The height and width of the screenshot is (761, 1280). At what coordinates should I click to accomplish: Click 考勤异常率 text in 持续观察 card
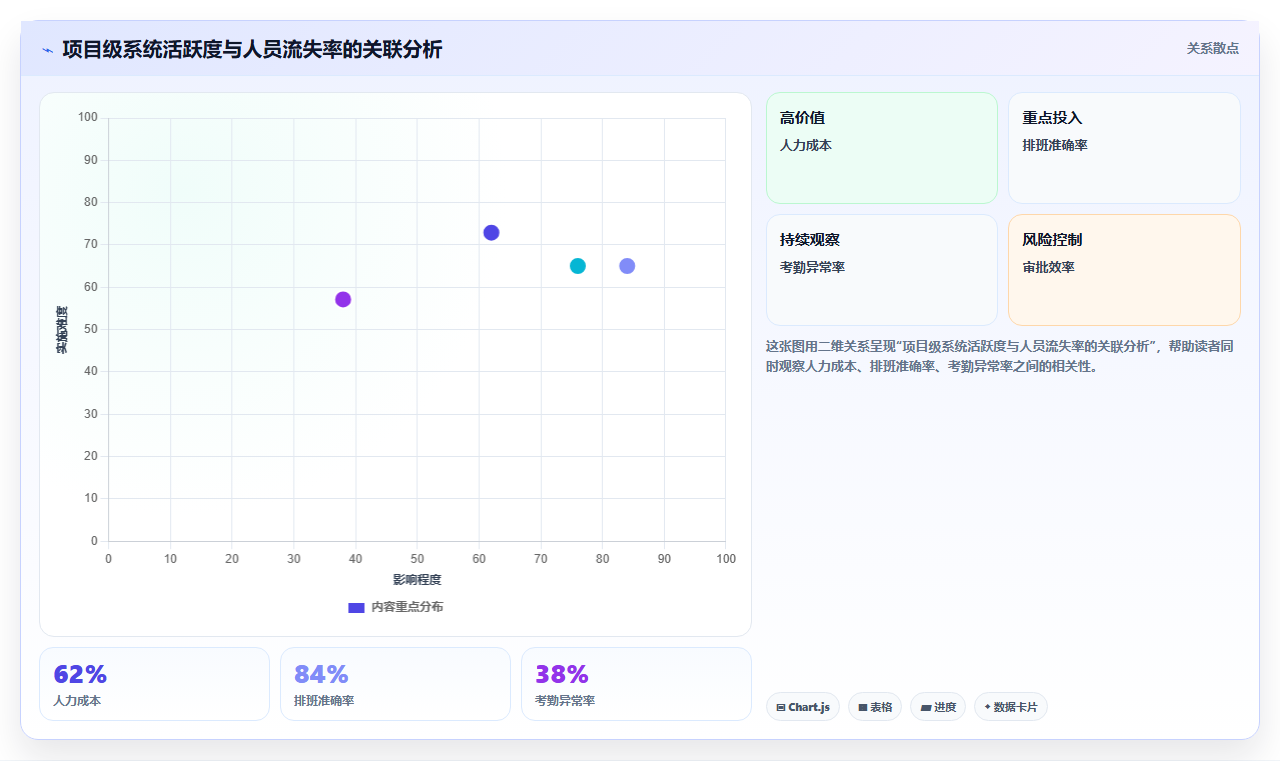coord(813,267)
